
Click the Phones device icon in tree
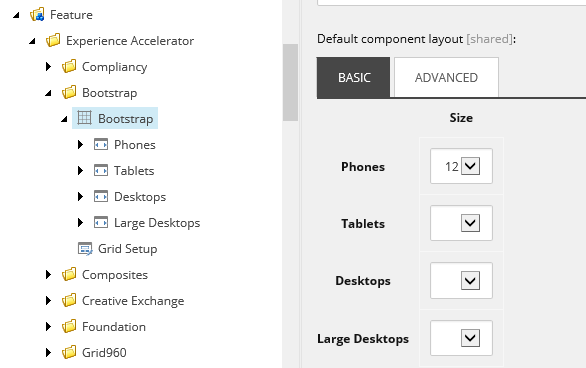101,144
